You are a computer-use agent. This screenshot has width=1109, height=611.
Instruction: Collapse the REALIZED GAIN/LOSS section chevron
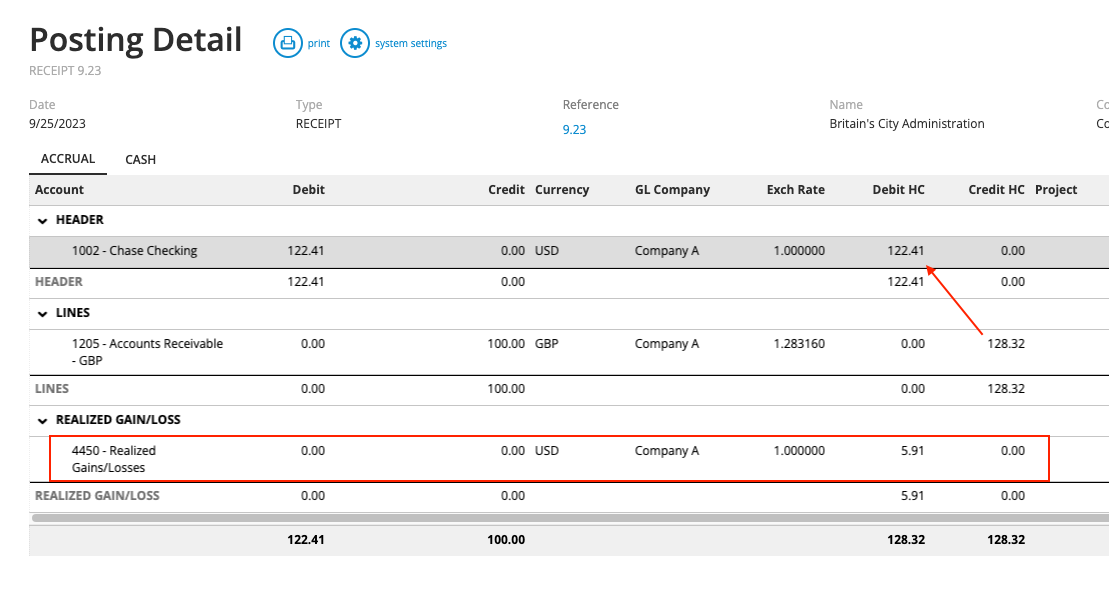click(x=41, y=419)
